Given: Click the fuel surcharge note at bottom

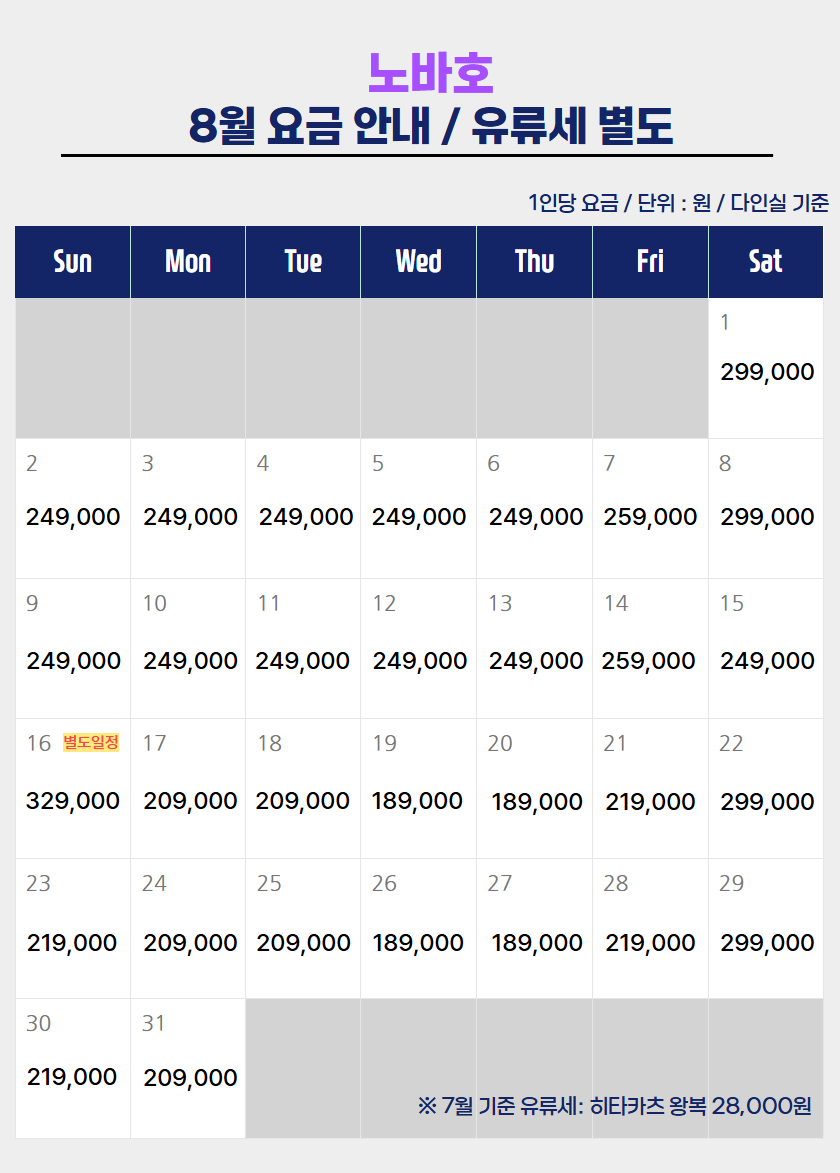Looking at the screenshot, I should pyautogui.click(x=614, y=1106).
